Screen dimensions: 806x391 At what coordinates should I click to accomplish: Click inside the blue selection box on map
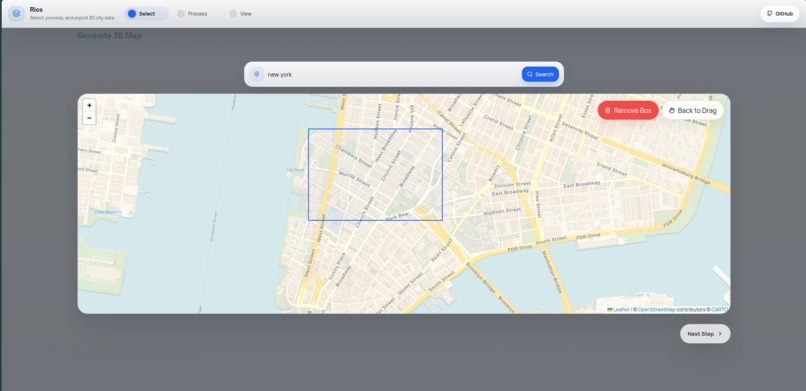click(375, 175)
